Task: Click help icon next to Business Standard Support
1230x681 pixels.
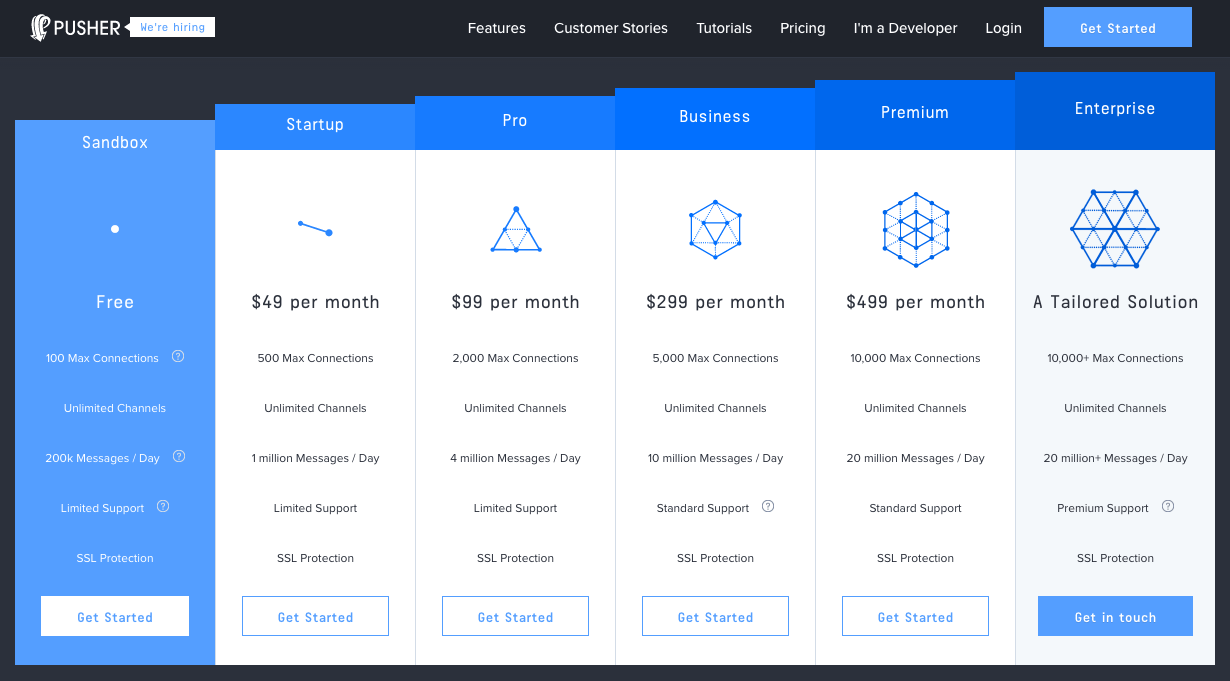Action: coord(768,506)
